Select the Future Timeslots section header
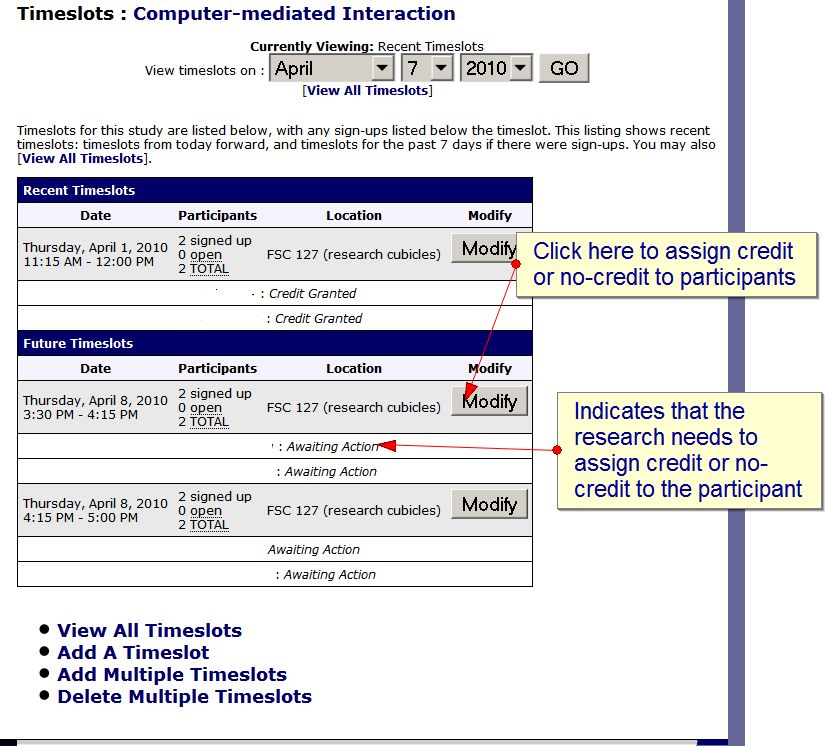The width and height of the screenshot is (825, 746). (275, 344)
